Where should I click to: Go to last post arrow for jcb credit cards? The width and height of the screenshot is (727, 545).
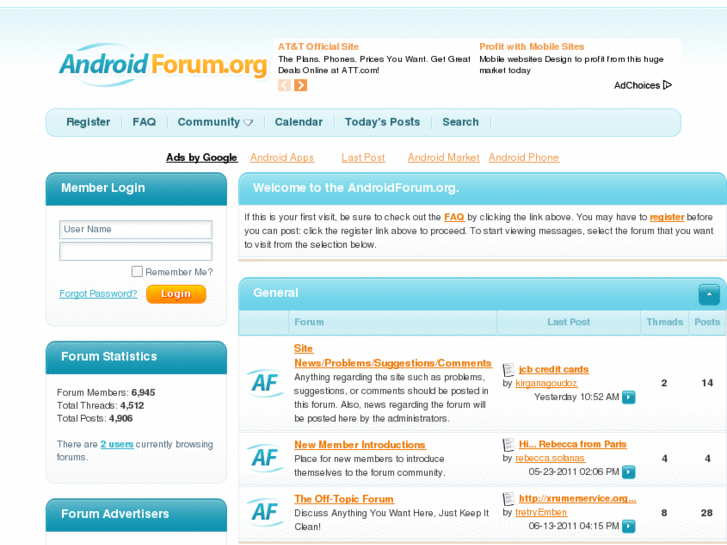629,397
